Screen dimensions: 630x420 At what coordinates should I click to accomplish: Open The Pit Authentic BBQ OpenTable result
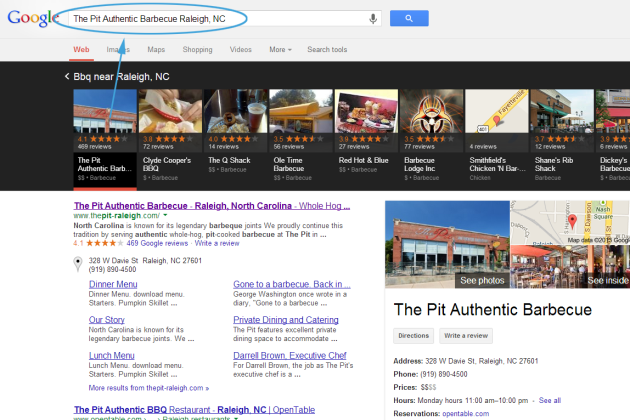[x=194, y=410]
